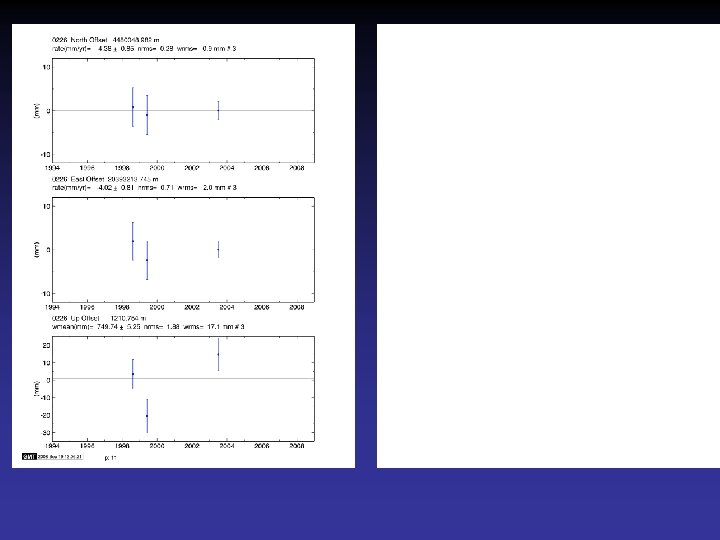720x540 pixels.
Task: Click the GMT logo below the plots
Action: coord(29,456)
